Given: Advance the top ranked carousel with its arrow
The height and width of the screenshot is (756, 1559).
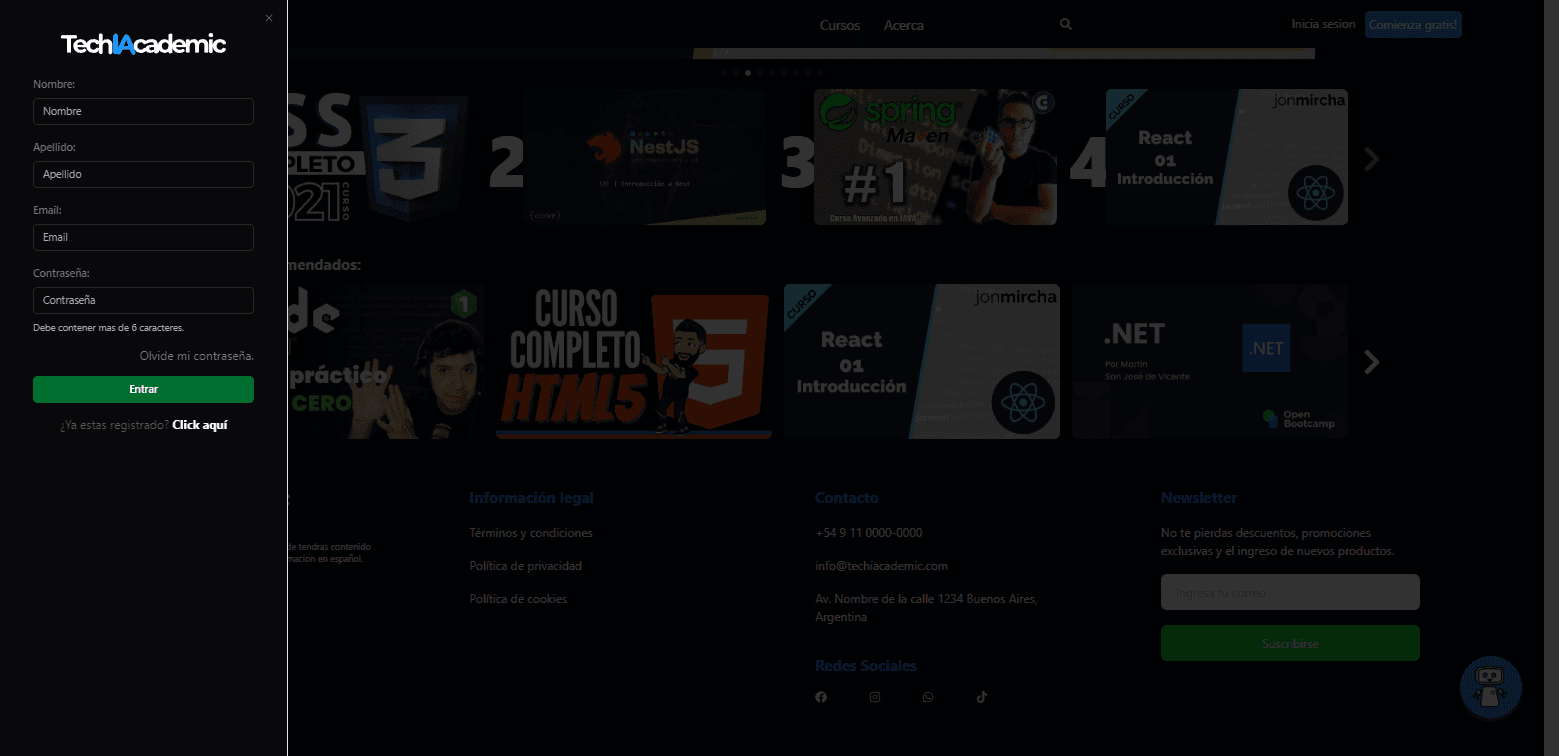Looking at the screenshot, I should click(1372, 158).
